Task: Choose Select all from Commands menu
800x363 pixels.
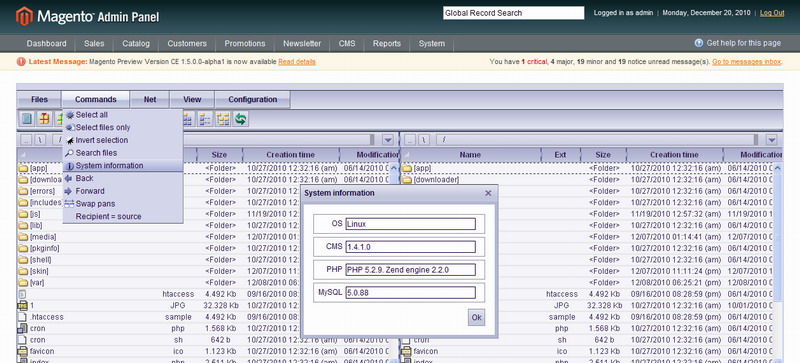Action: click(x=122, y=115)
